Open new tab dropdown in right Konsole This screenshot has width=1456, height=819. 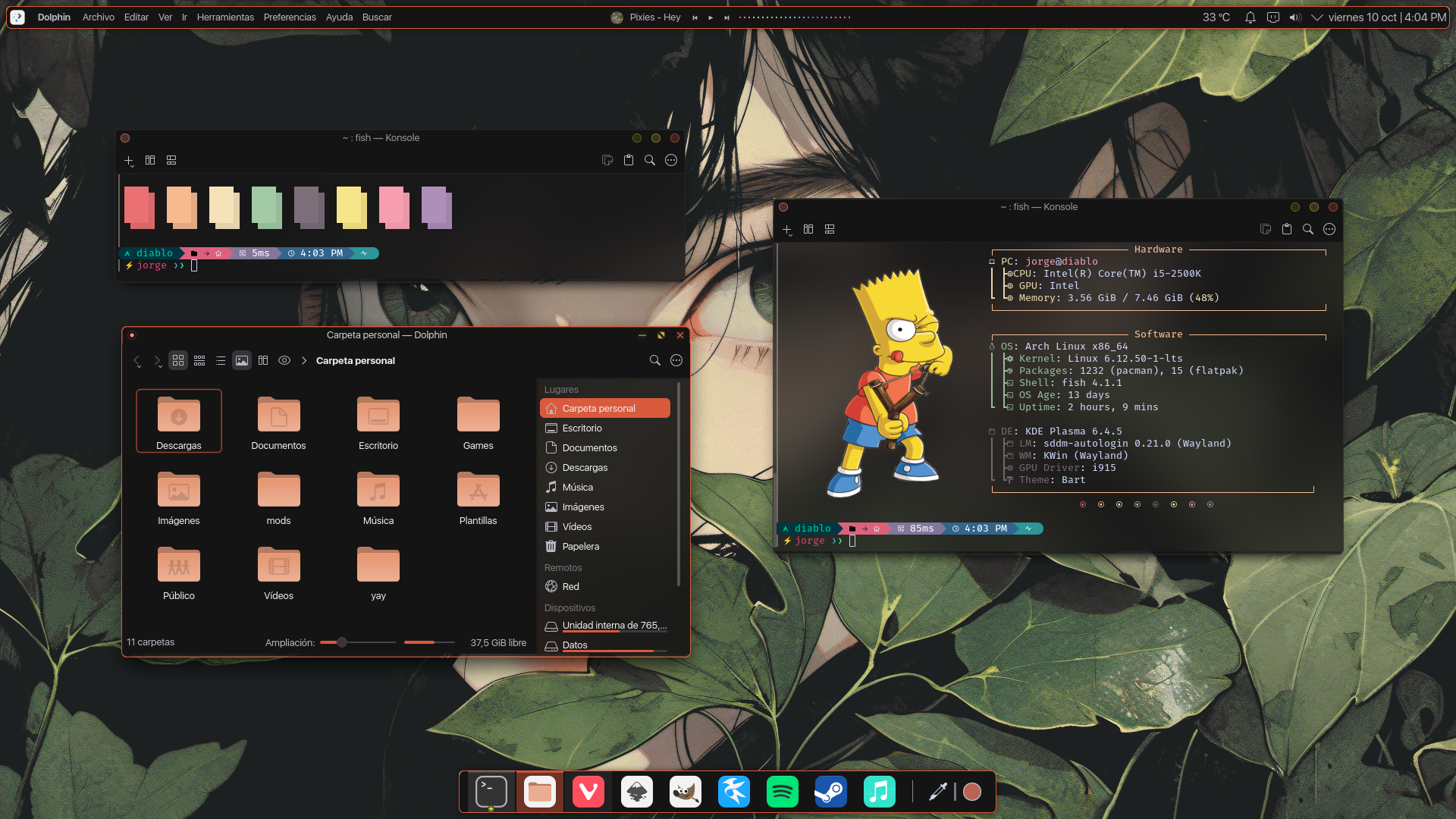pyautogui.click(x=787, y=230)
